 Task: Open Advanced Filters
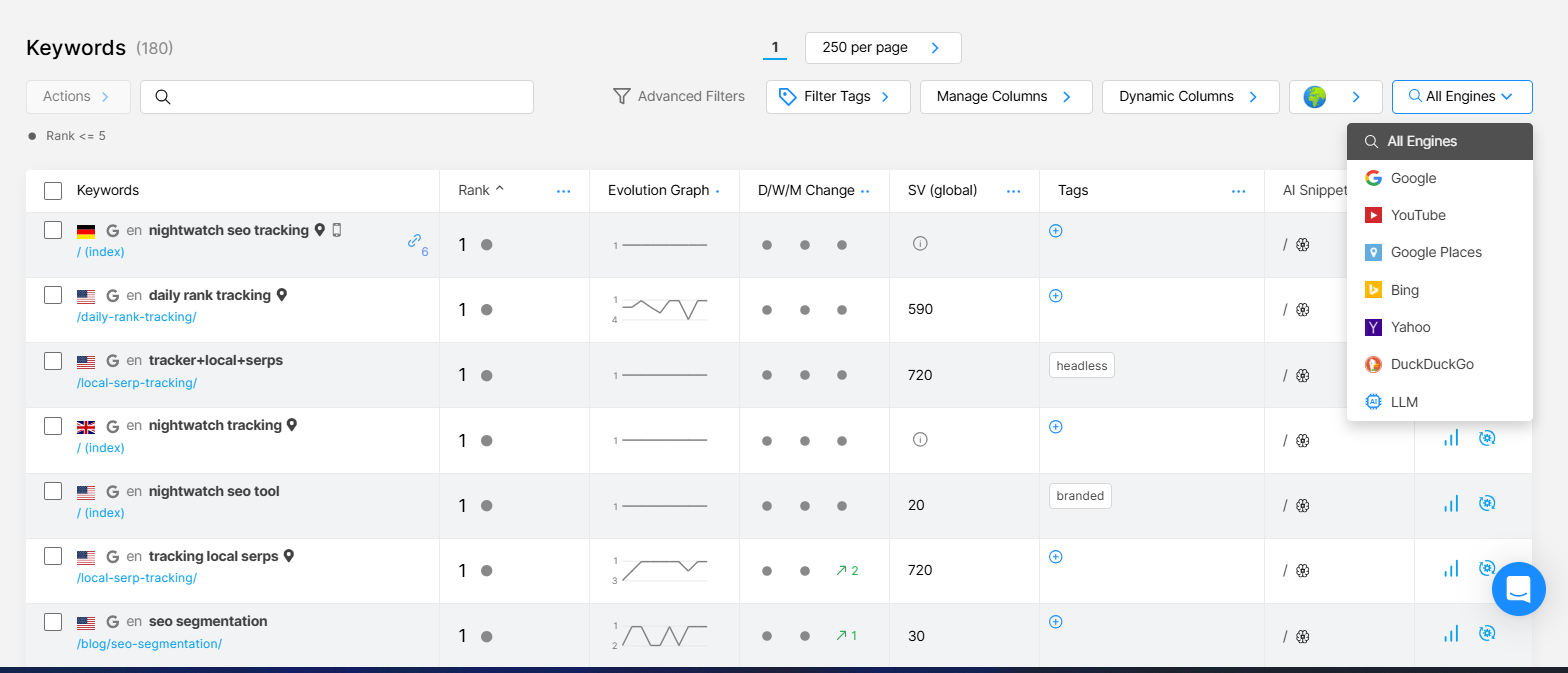coord(679,97)
